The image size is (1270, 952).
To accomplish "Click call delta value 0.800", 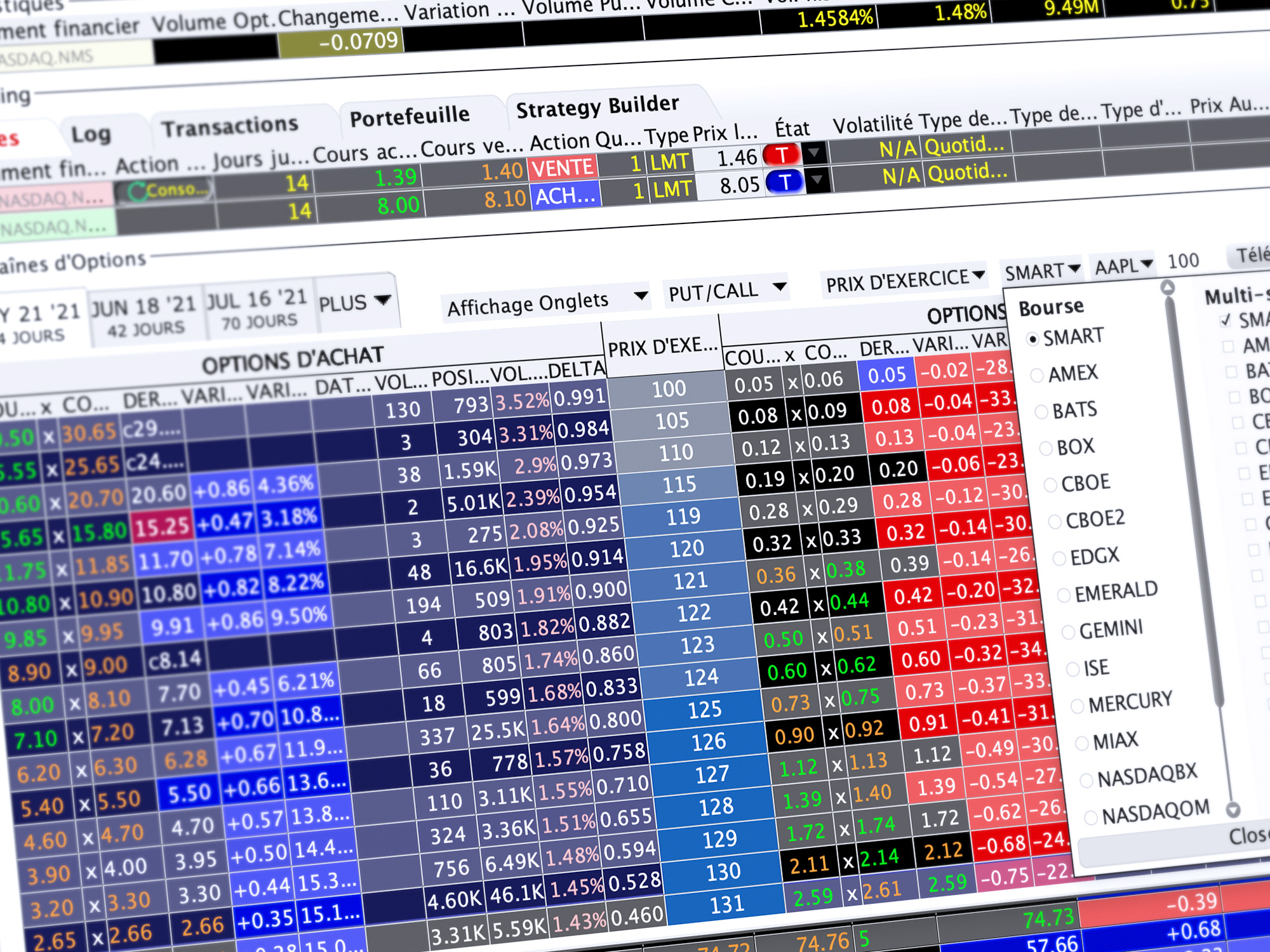I will tap(615, 720).
